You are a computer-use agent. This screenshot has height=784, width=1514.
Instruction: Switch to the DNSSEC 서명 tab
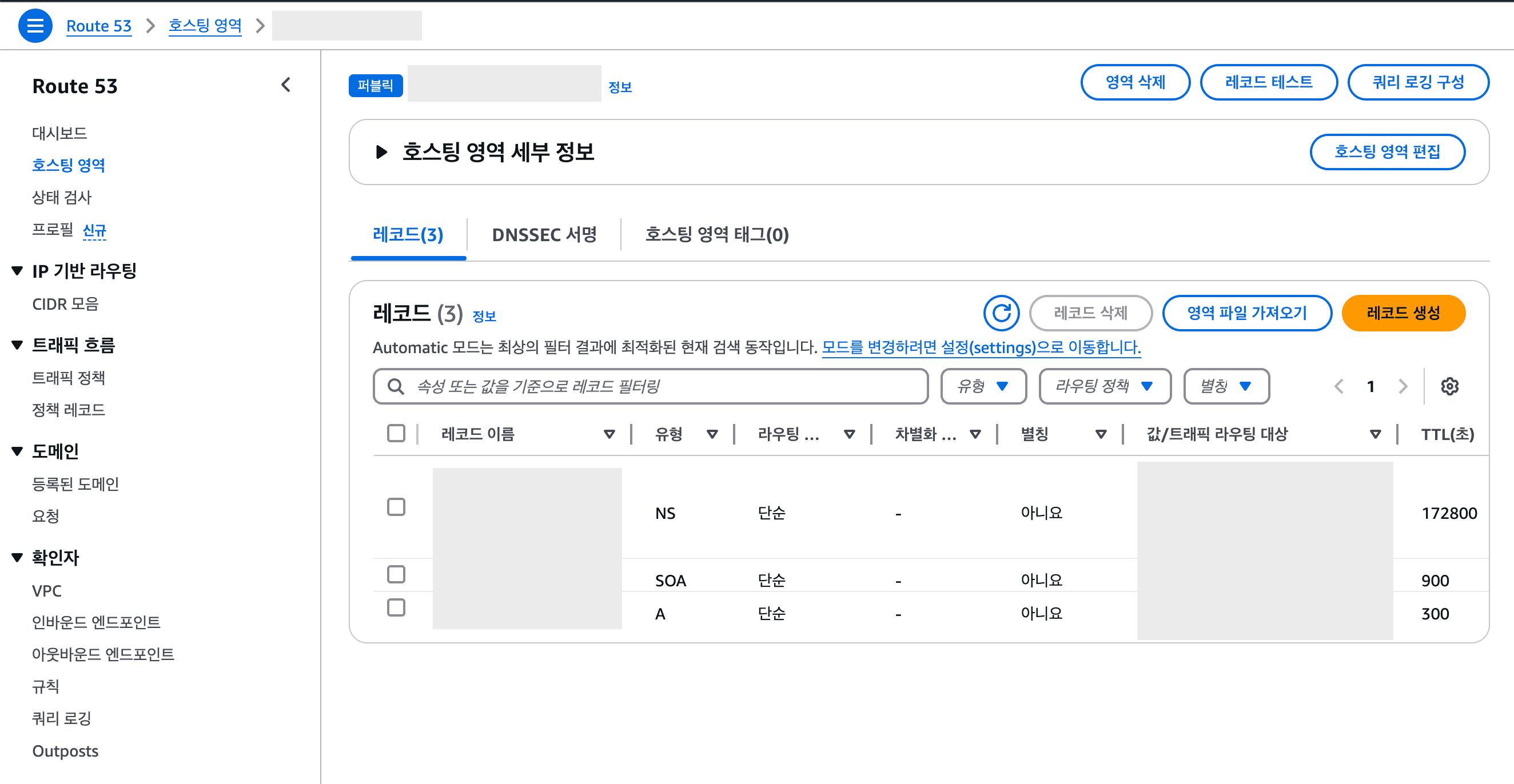point(544,235)
